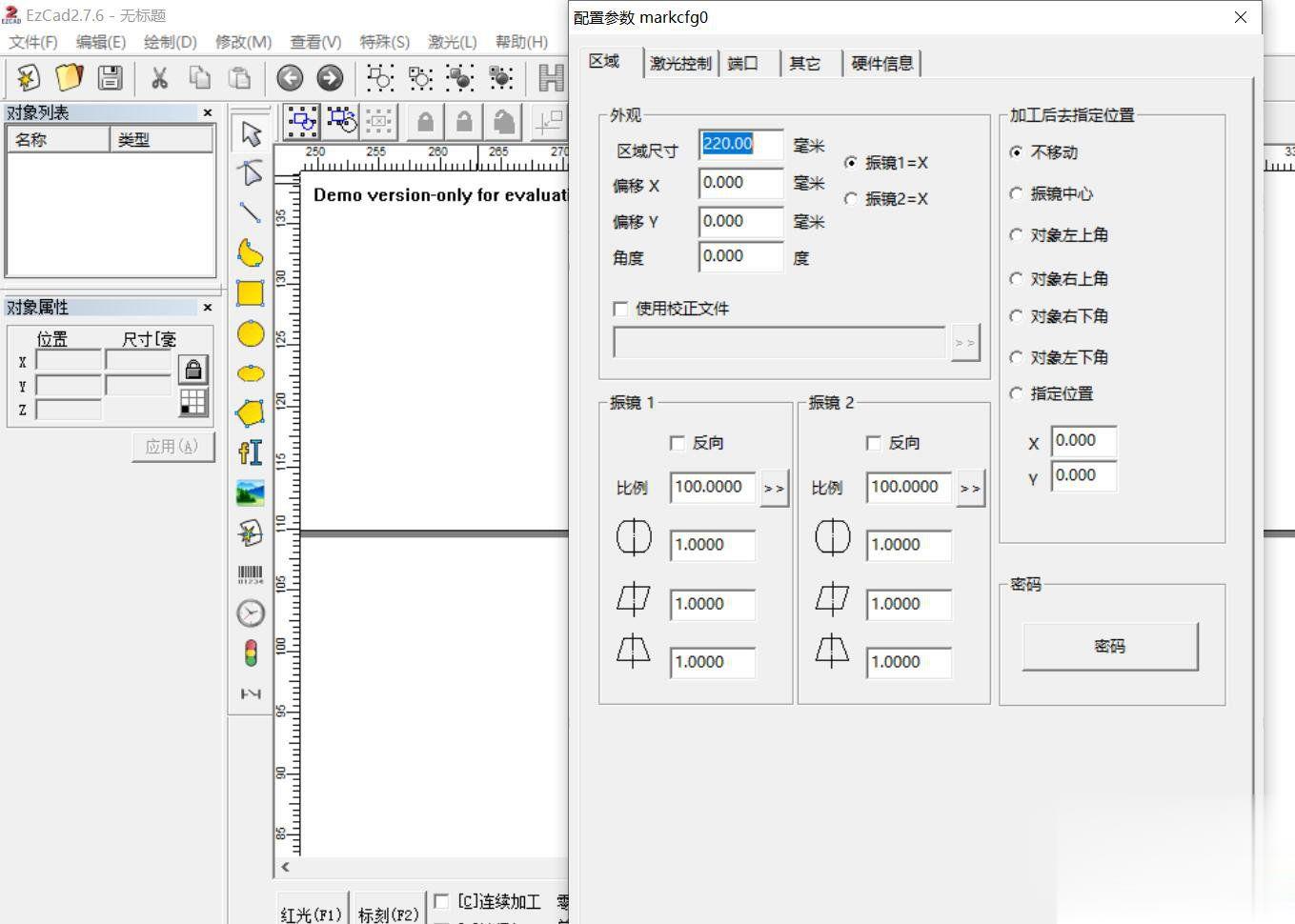Image resolution: width=1295 pixels, height=924 pixels.
Task: Click the New file icon in toolbar
Action: [x=28, y=77]
